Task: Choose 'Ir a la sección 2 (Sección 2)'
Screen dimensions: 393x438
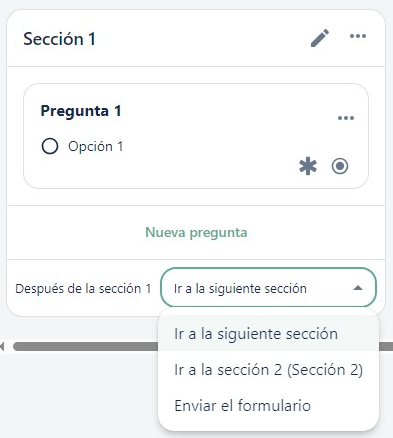Action: pos(268,370)
